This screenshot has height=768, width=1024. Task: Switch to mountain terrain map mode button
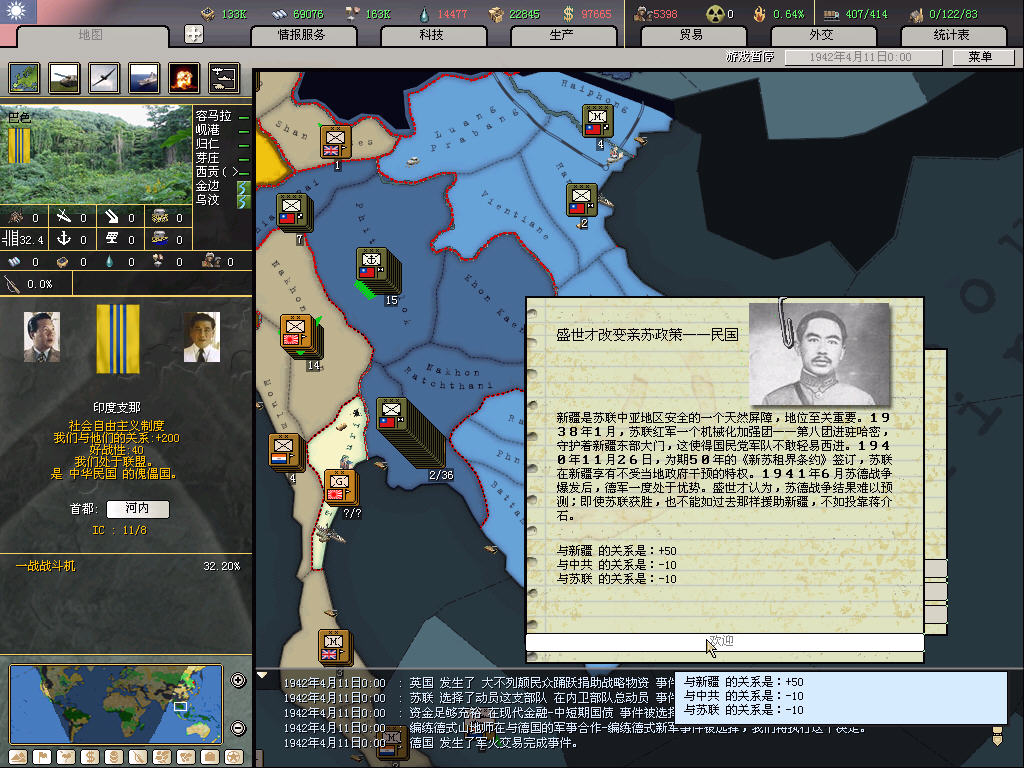[x=18, y=757]
